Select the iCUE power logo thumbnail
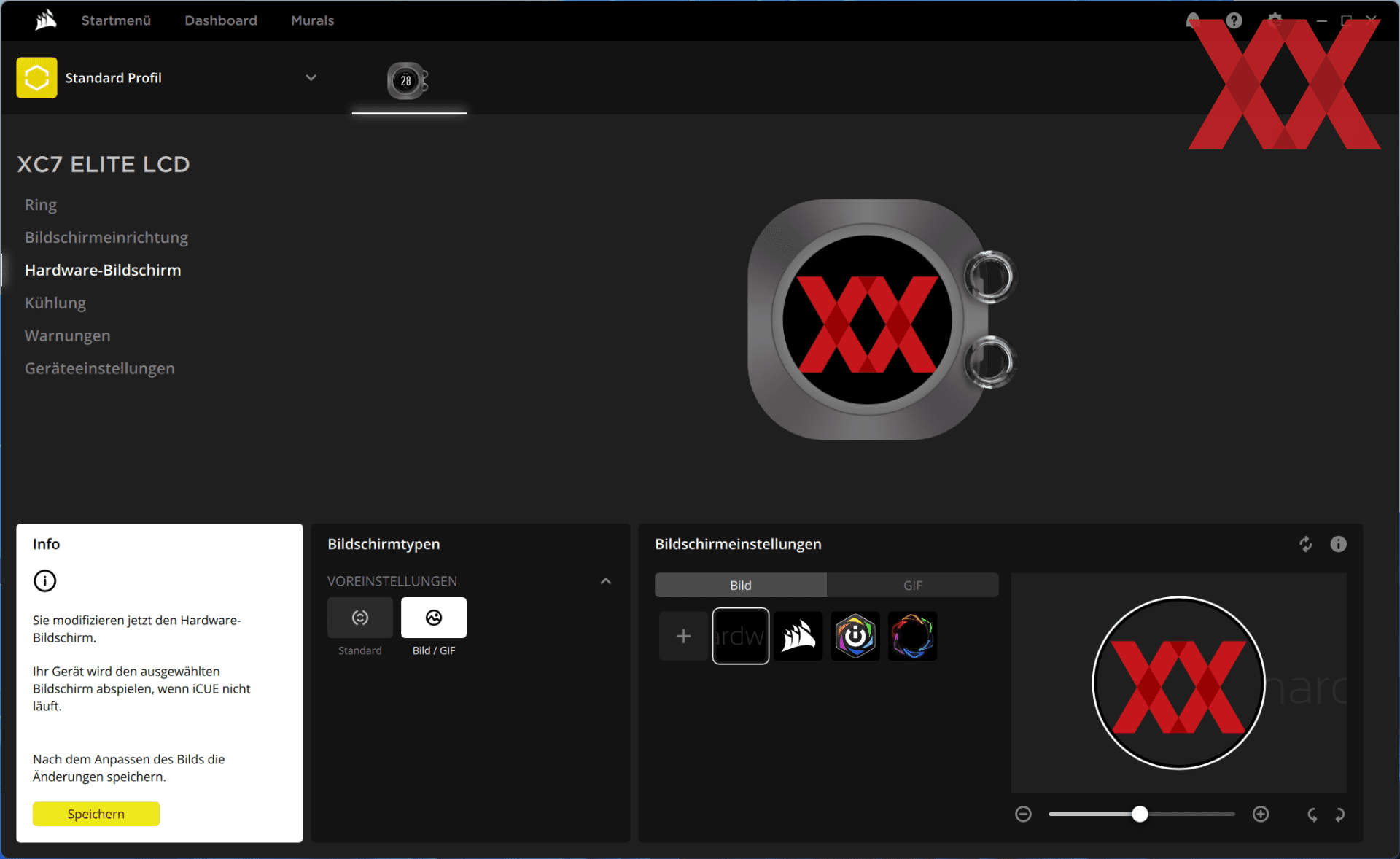 [855, 636]
